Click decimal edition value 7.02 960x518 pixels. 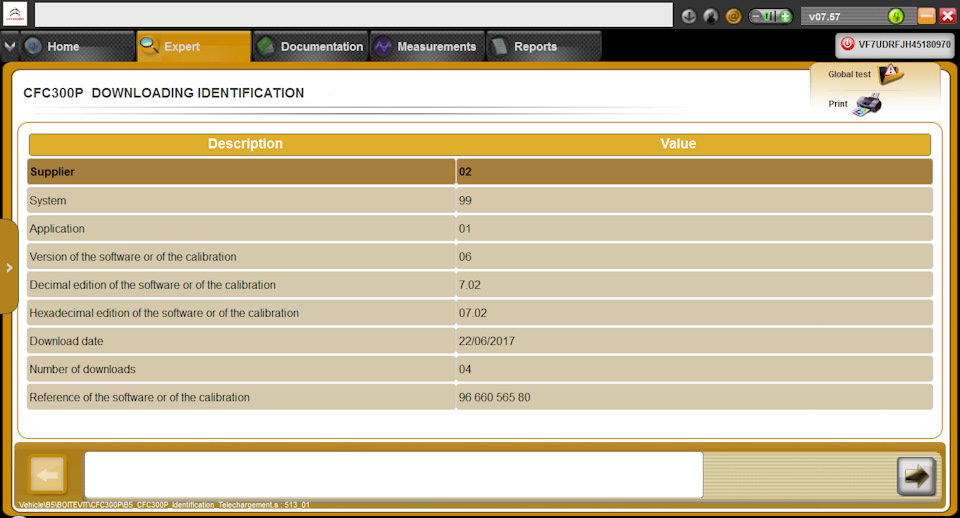point(470,285)
